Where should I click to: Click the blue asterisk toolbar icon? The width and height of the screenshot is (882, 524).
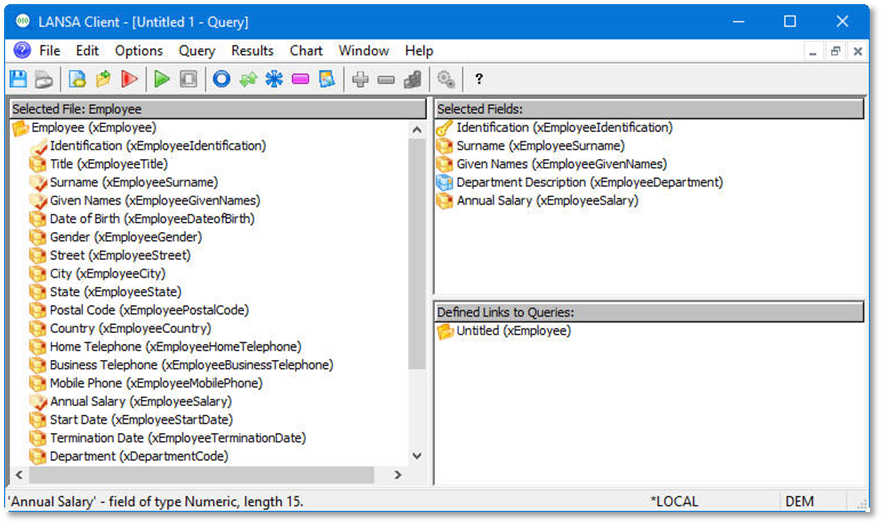(274, 79)
